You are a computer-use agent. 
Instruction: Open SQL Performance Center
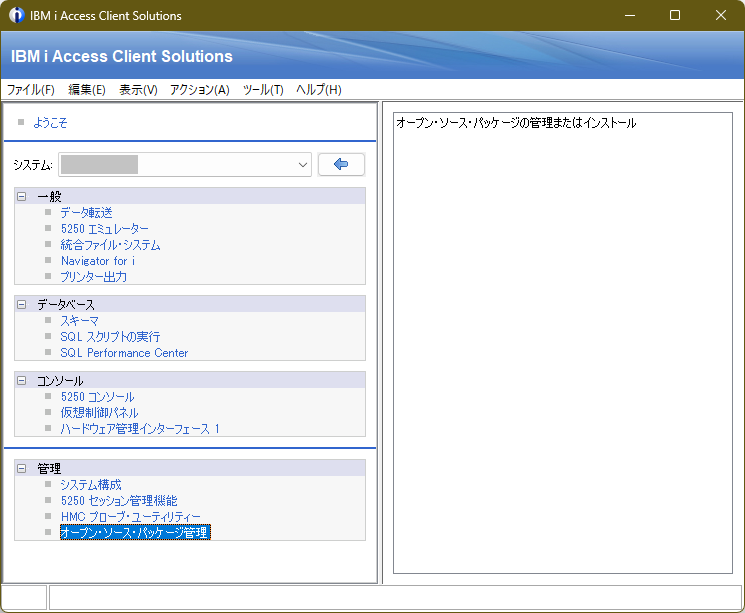tap(124, 353)
